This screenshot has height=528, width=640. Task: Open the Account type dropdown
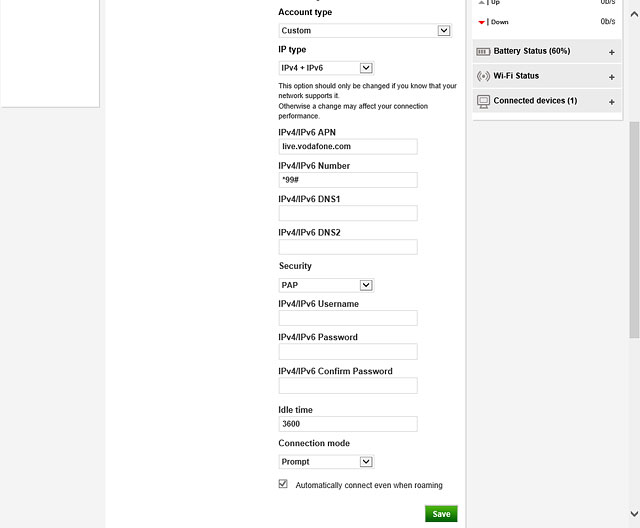coord(365,31)
